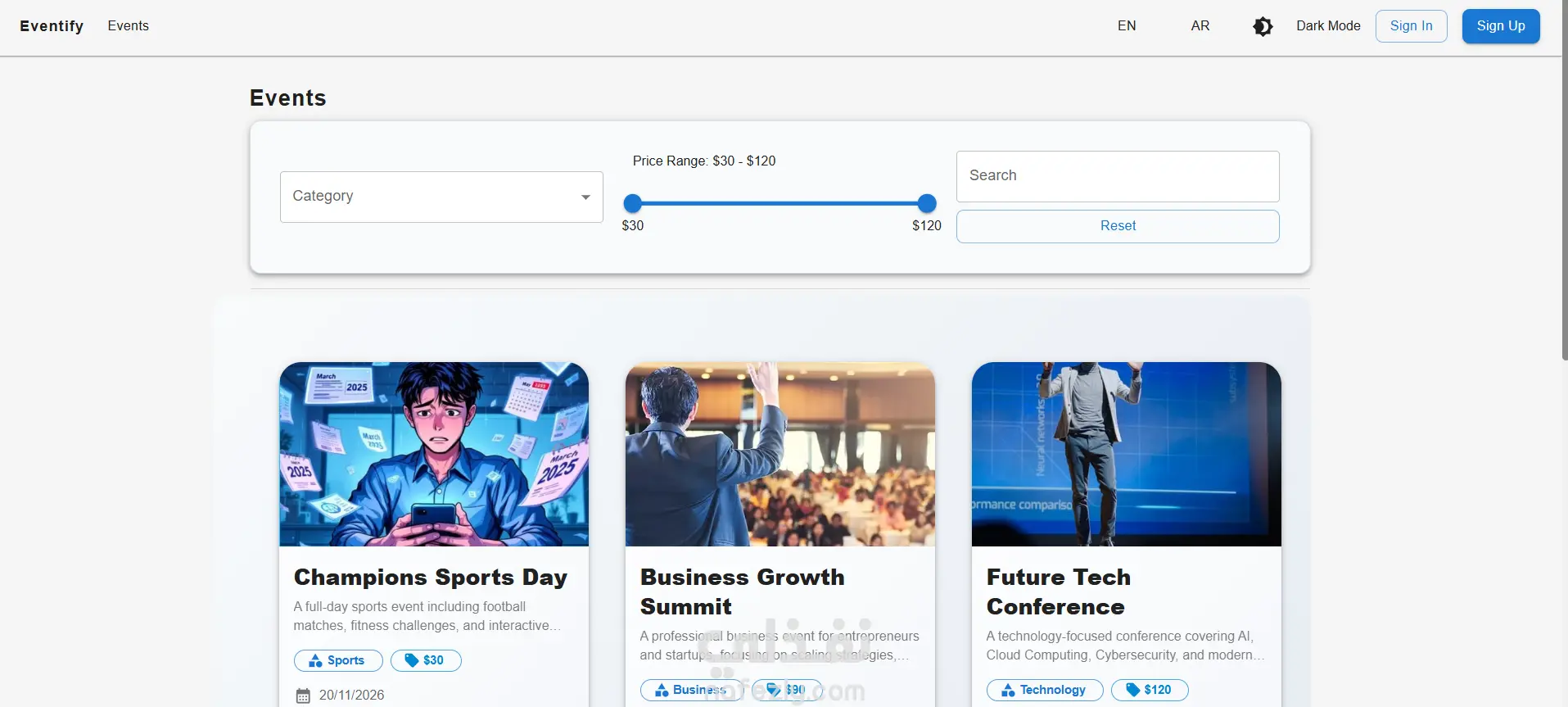Click the minimum price slider handle
Image resolution: width=1568 pixels, height=707 pixels.
[x=632, y=203]
